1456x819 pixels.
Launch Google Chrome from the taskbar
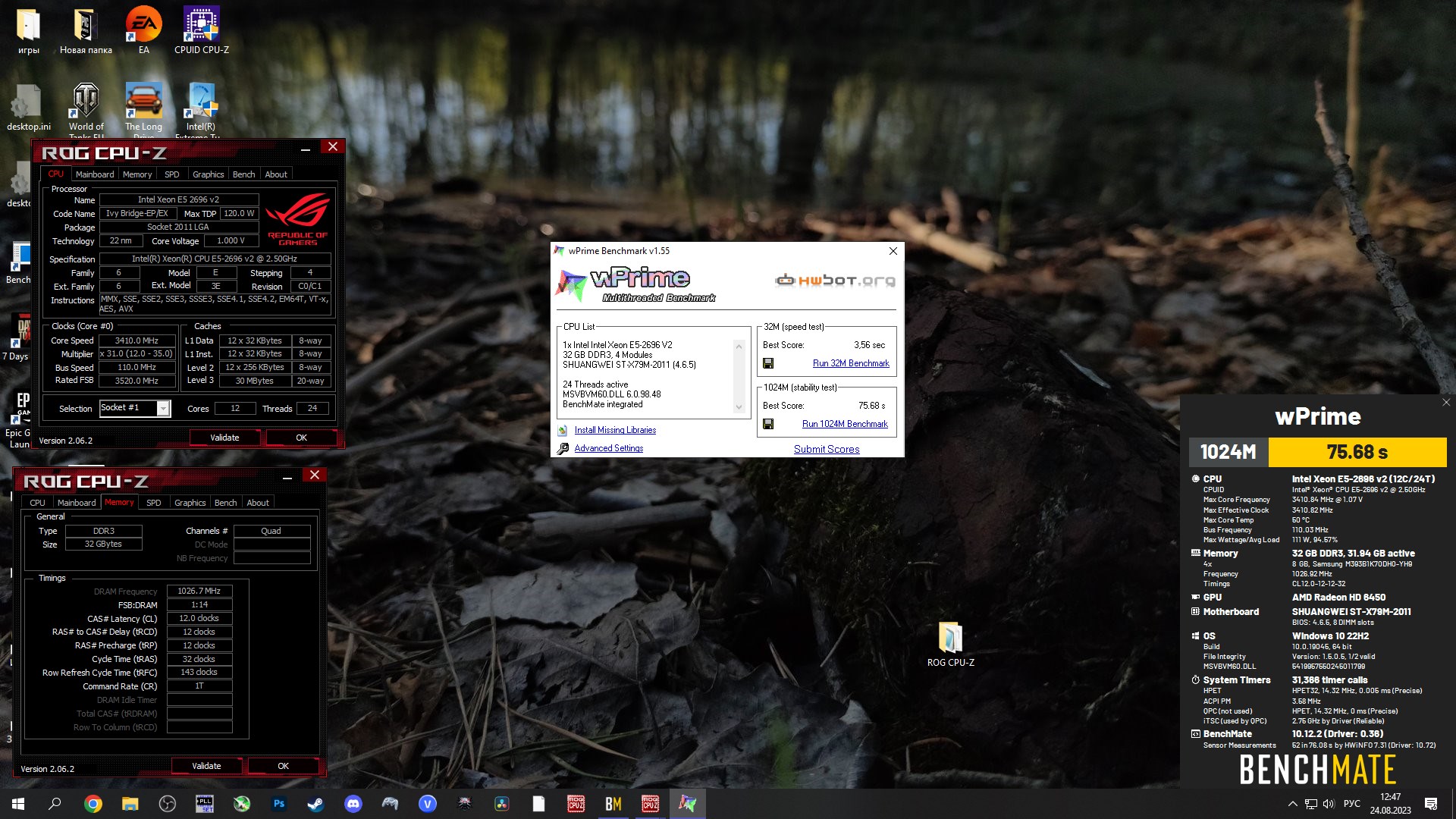tap(93, 804)
